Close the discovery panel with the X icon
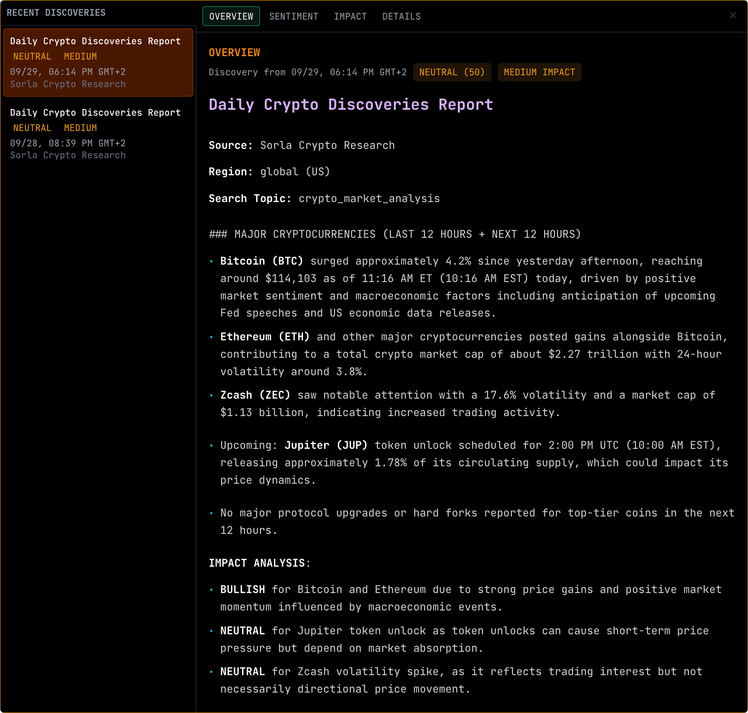 (x=733, y=15)
